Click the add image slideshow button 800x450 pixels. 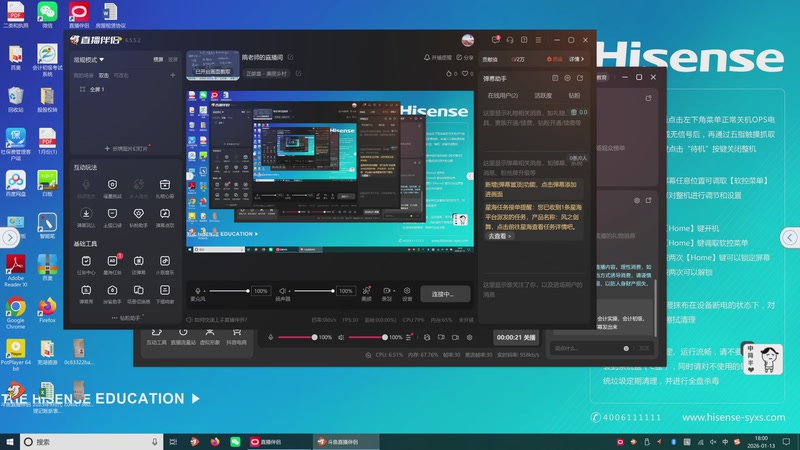point(126,148)
